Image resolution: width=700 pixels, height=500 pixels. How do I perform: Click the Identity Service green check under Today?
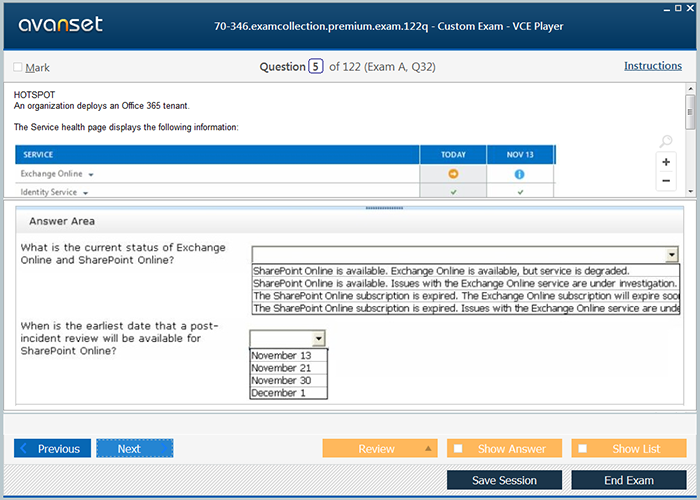[x=453, y=192]
